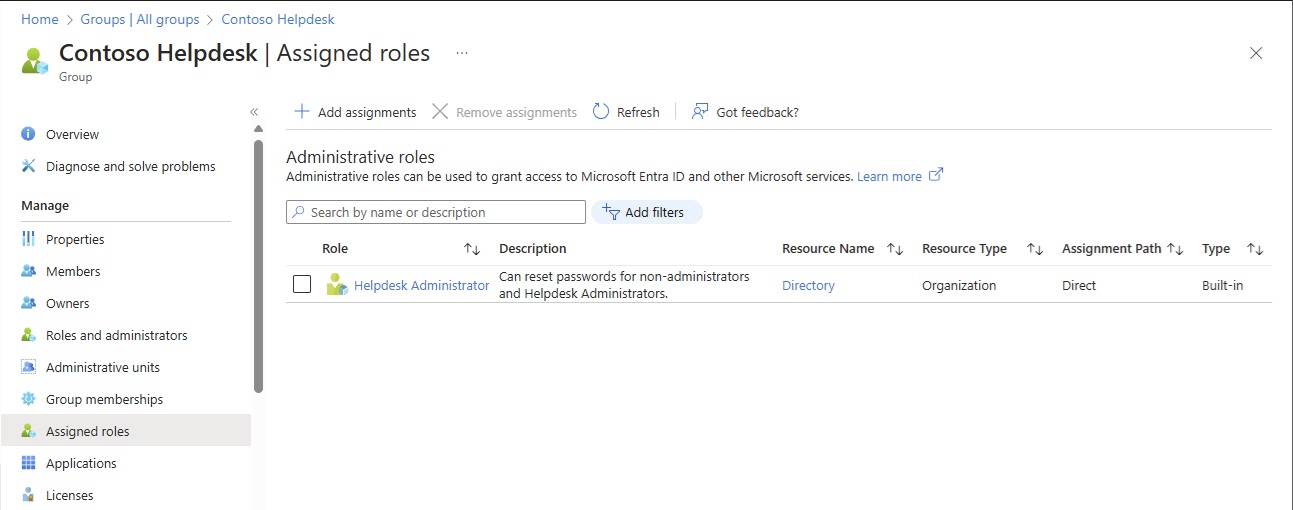Image resolution: width=1293 pixels, height=510 pixels.
Task: Open the ellipsis more options next to title
Action: (462, 53)
